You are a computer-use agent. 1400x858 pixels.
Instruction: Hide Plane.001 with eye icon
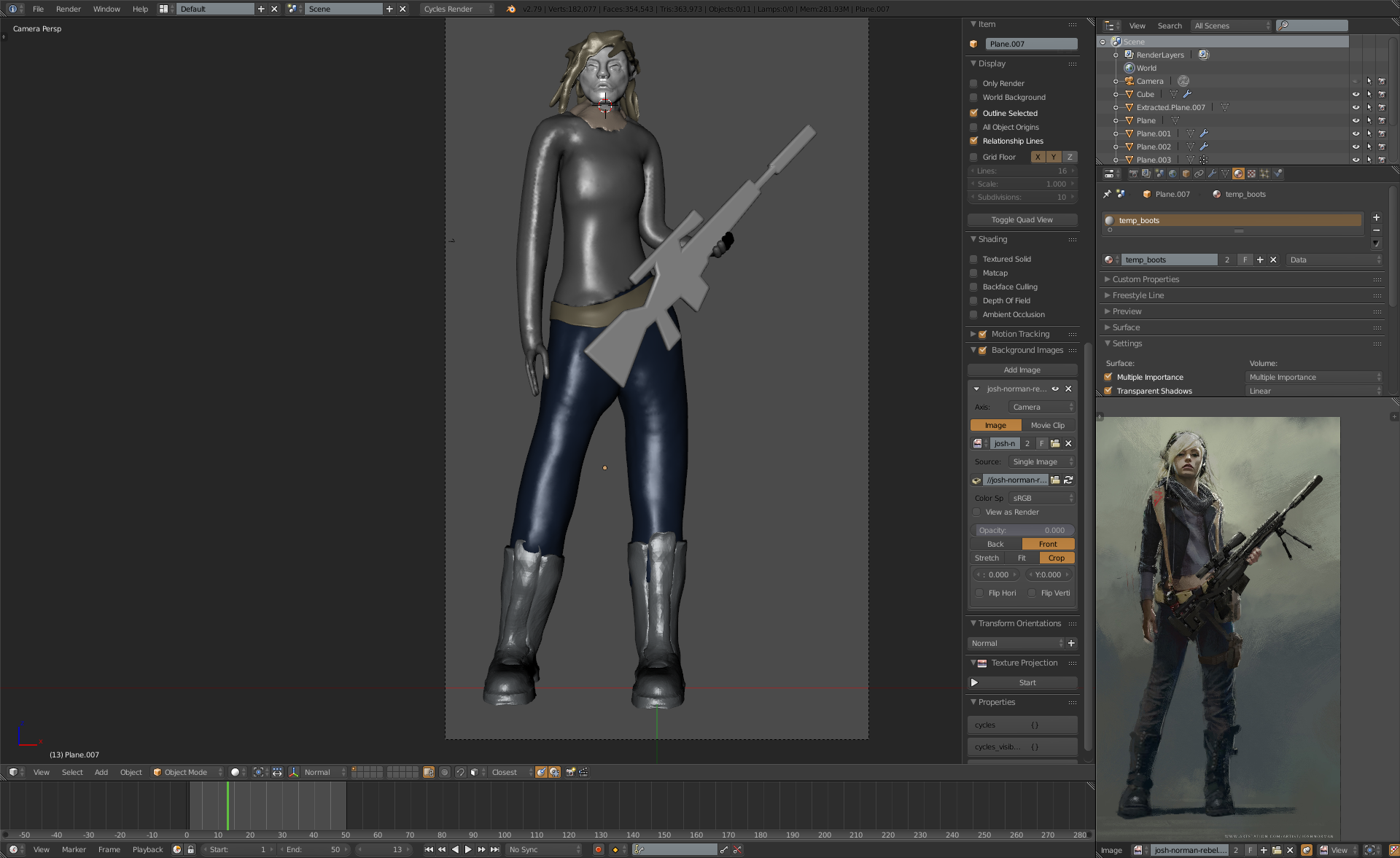(x=1356, y=133)
